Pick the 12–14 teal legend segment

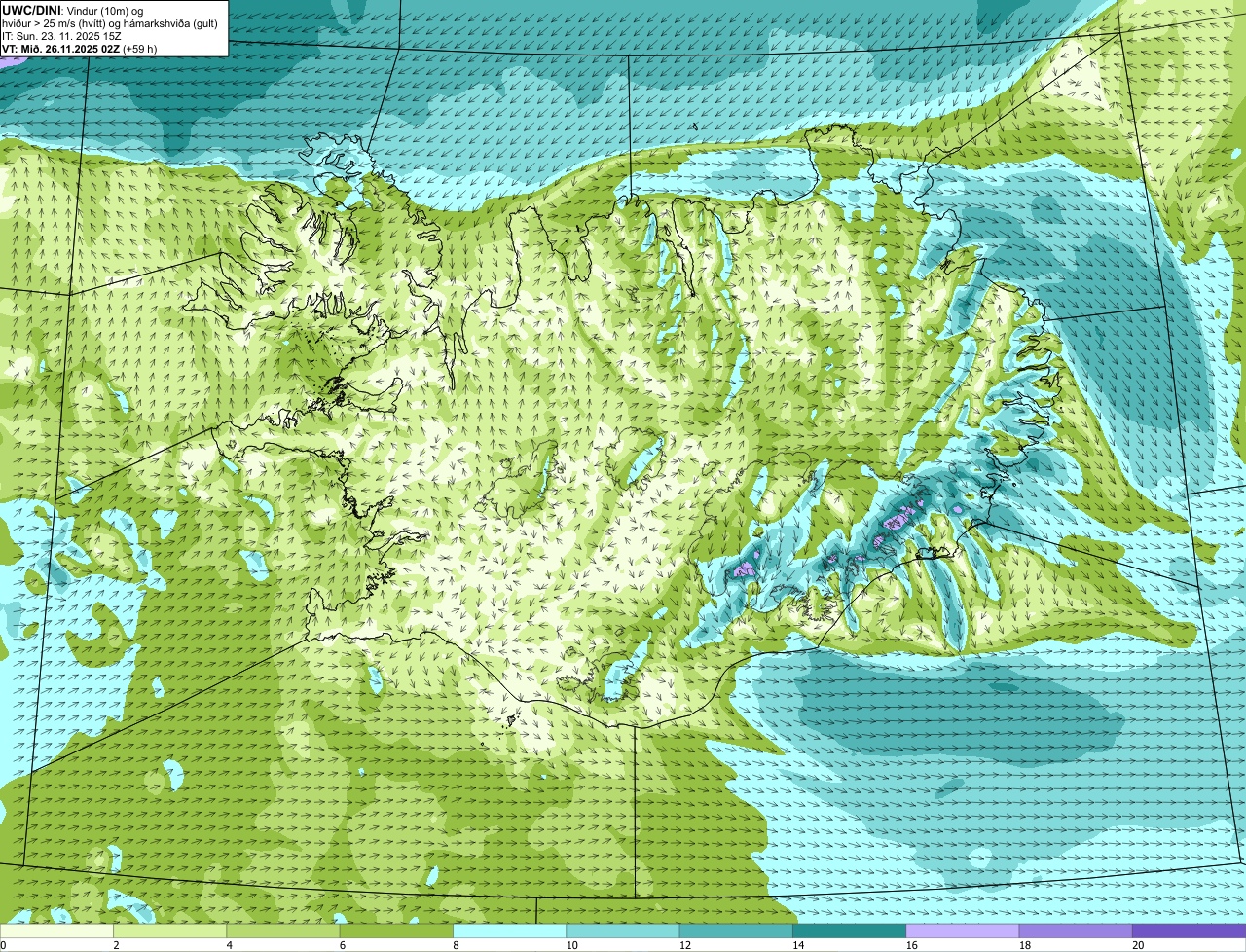736,931
